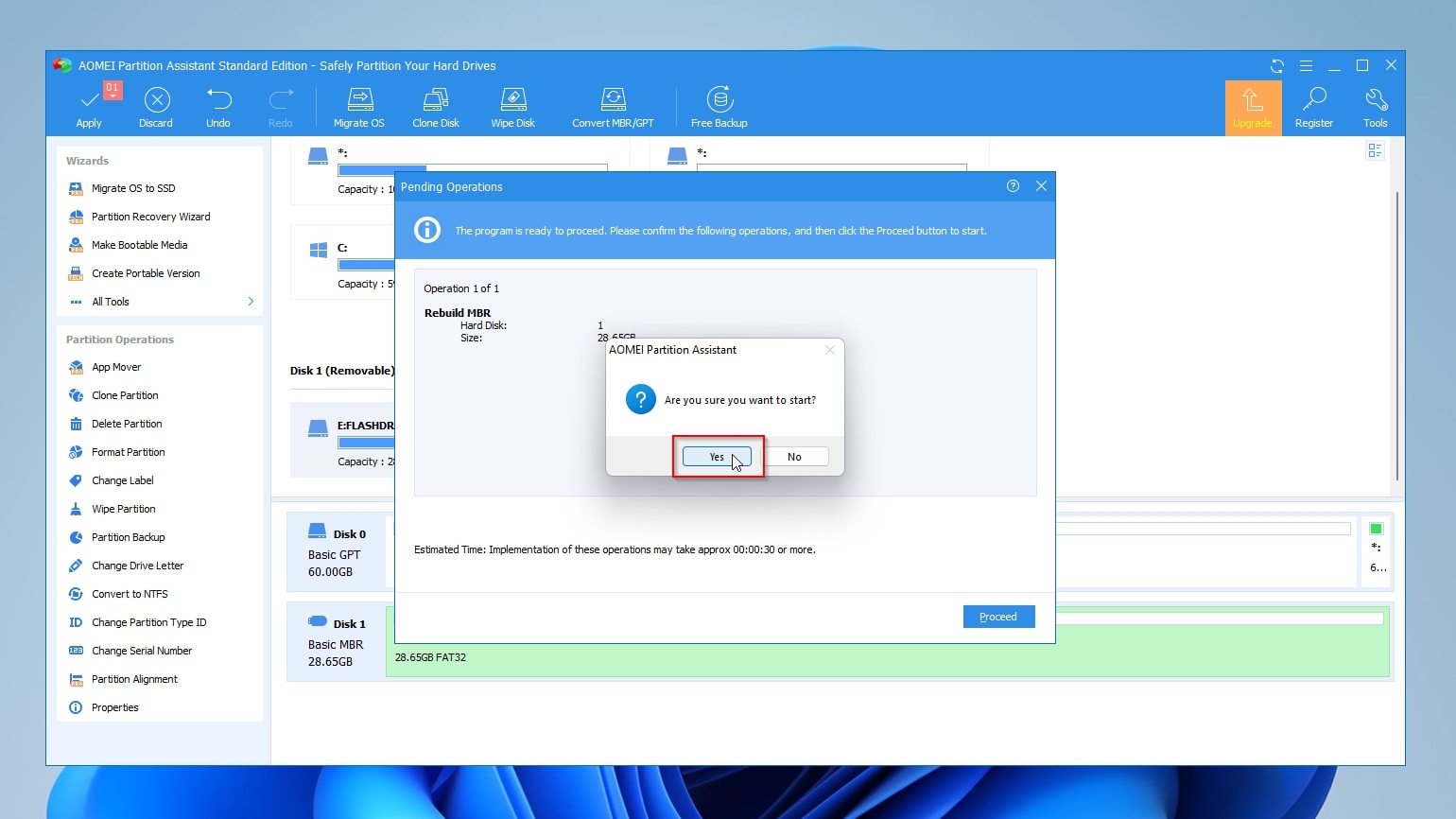Click the Undo toolbar icon
Viewport: 1456px width, 819px height.
click(x=218, y=107)
